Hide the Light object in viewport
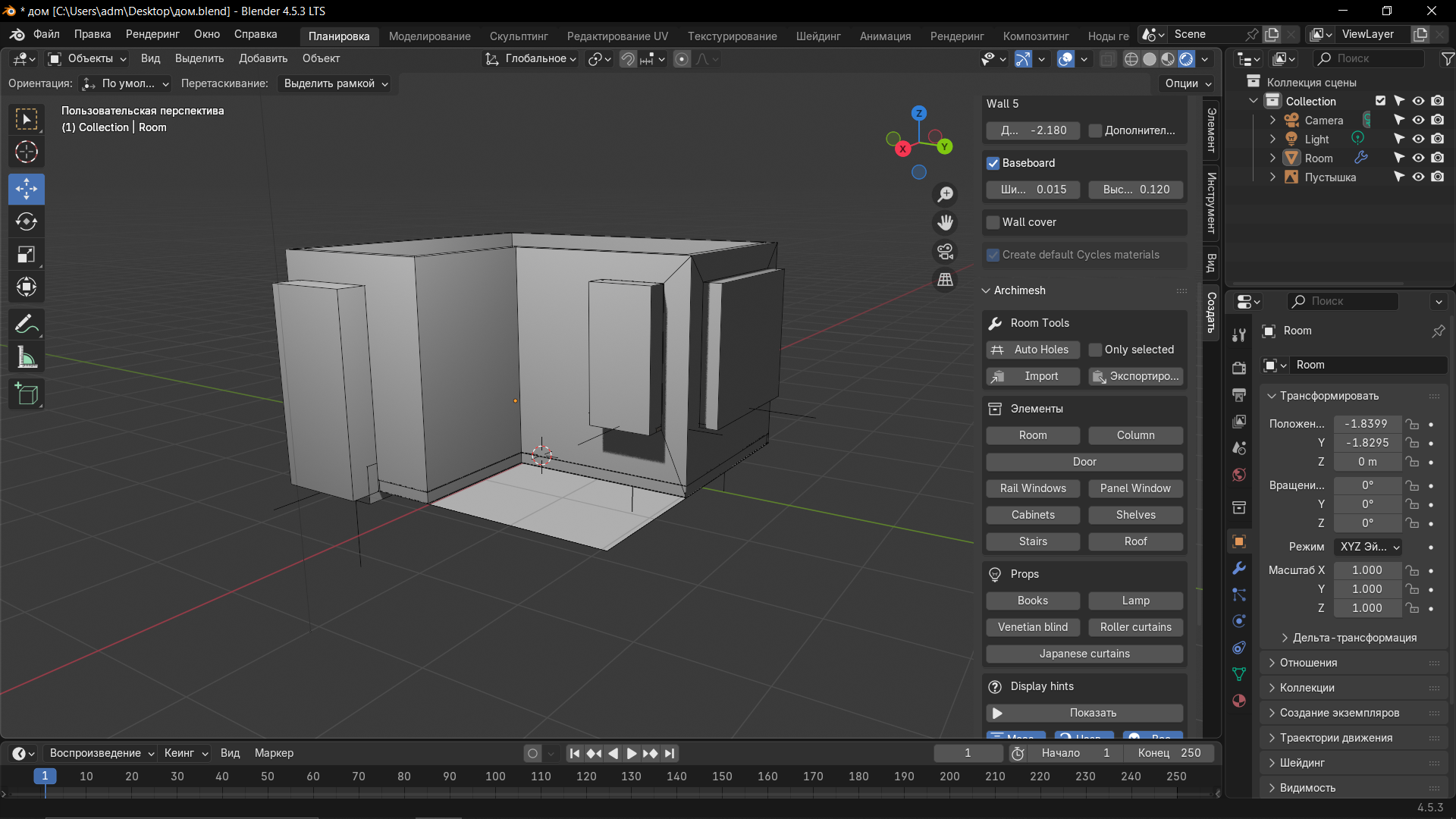Viewport: 1456px width, 819px height. [1418, 139]
